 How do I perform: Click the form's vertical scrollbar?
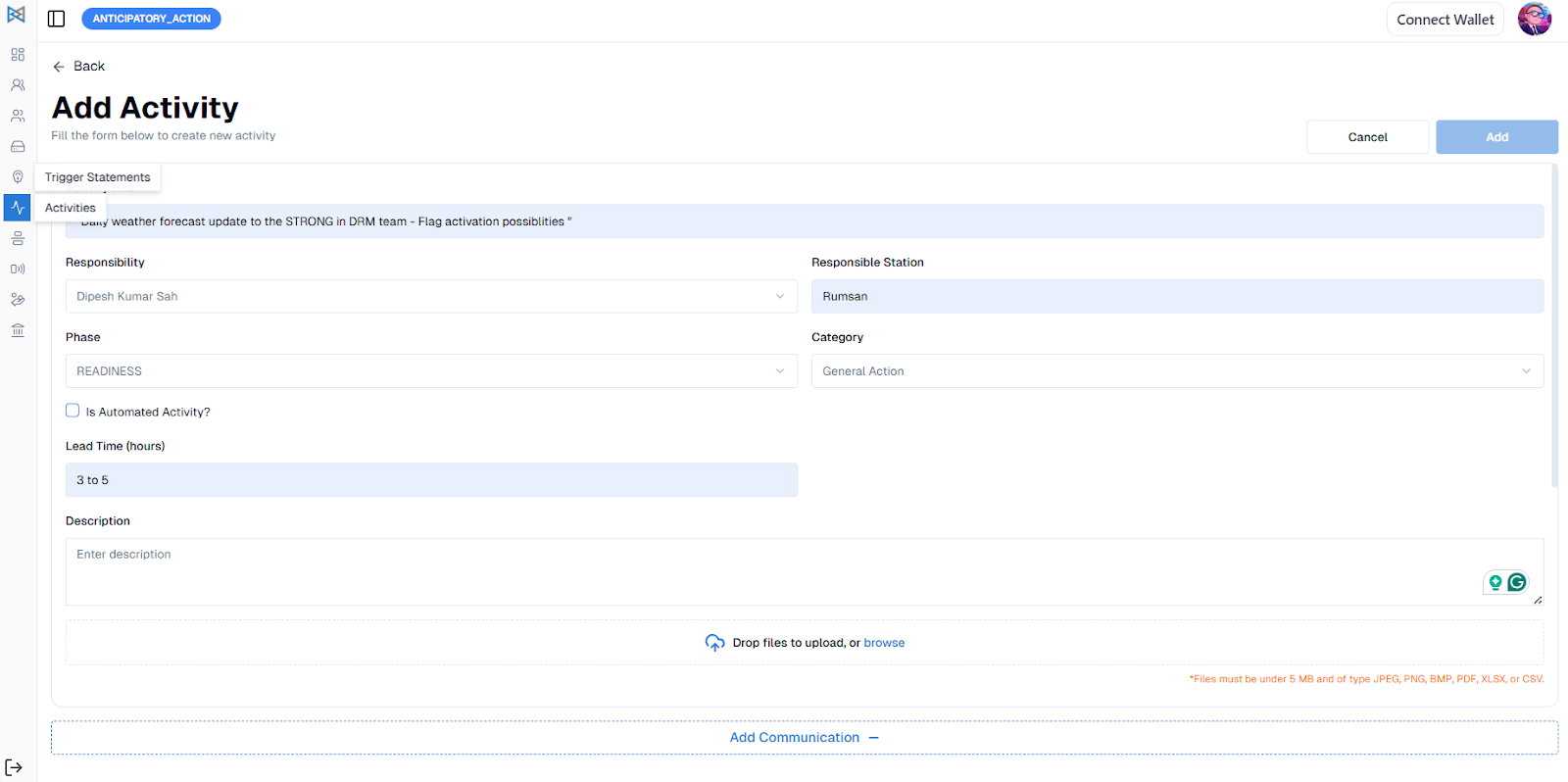pyautogui.click(x=1554, y=326)
